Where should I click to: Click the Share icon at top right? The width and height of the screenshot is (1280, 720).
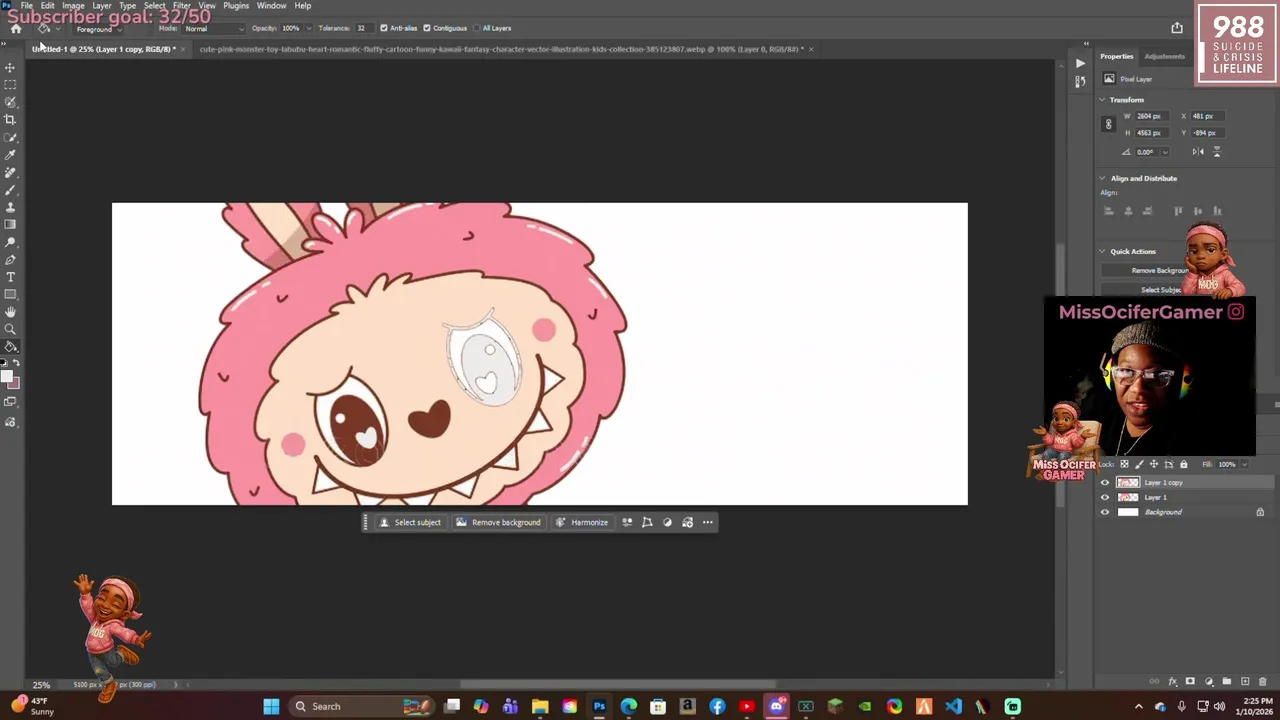tap(1177, 28)
